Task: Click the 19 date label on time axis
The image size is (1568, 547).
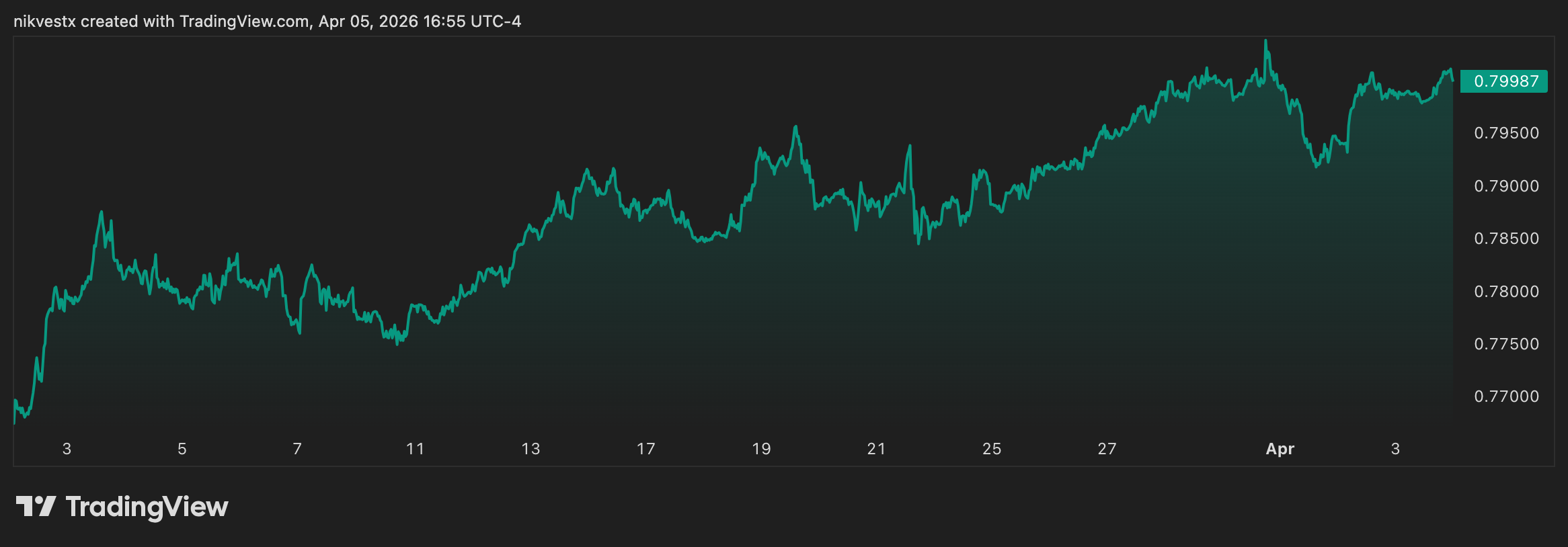Action: click(761, 449)
